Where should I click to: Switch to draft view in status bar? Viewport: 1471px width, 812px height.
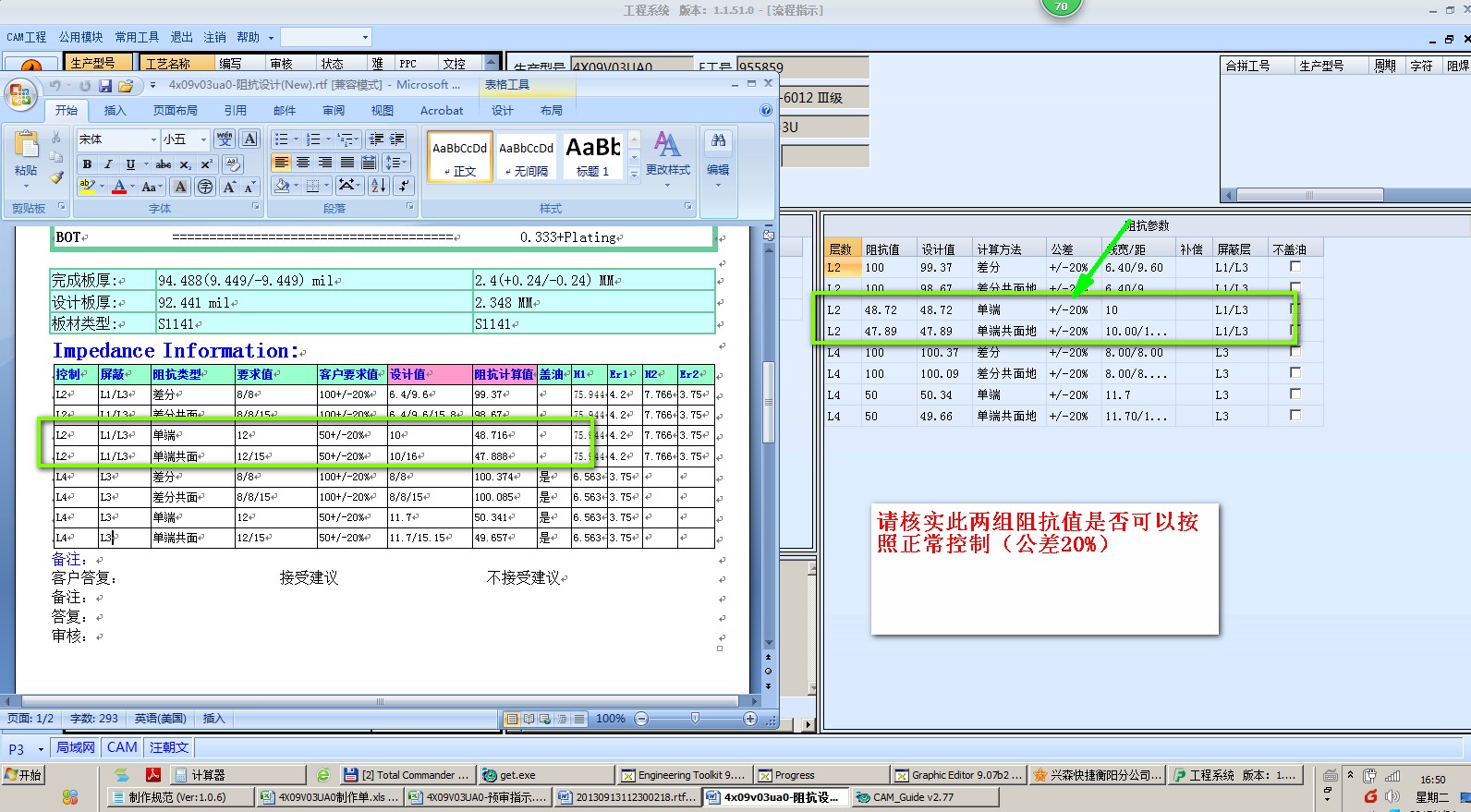click(579, 718)
